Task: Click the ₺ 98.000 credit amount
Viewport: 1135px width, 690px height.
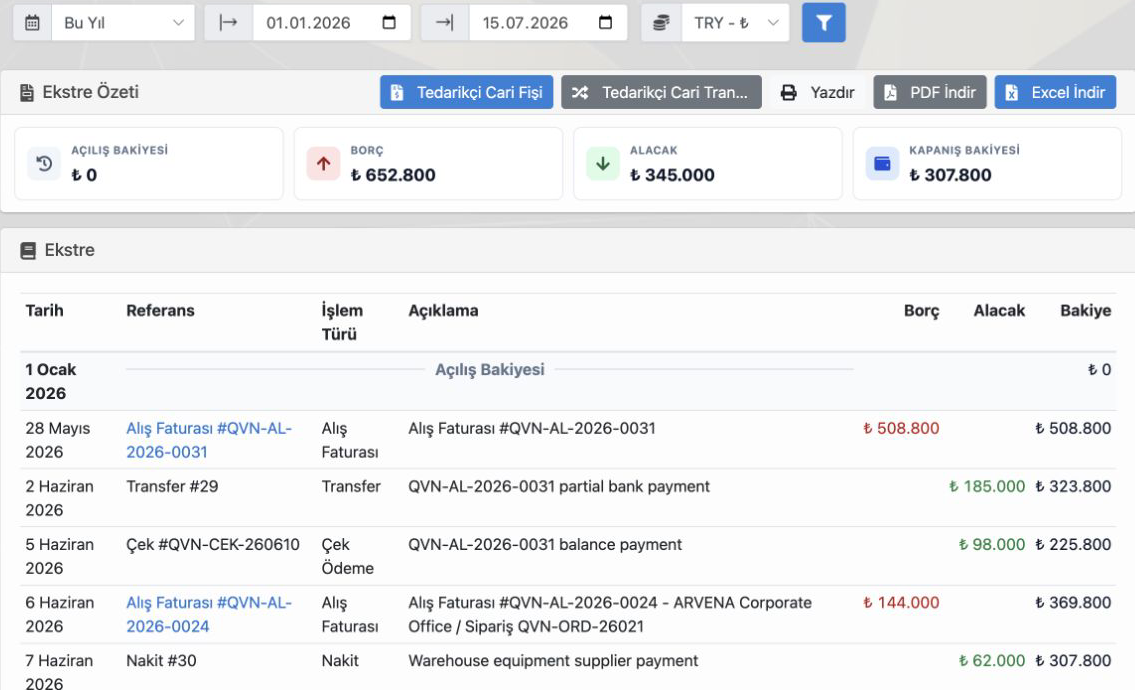Action: (992, 544)
